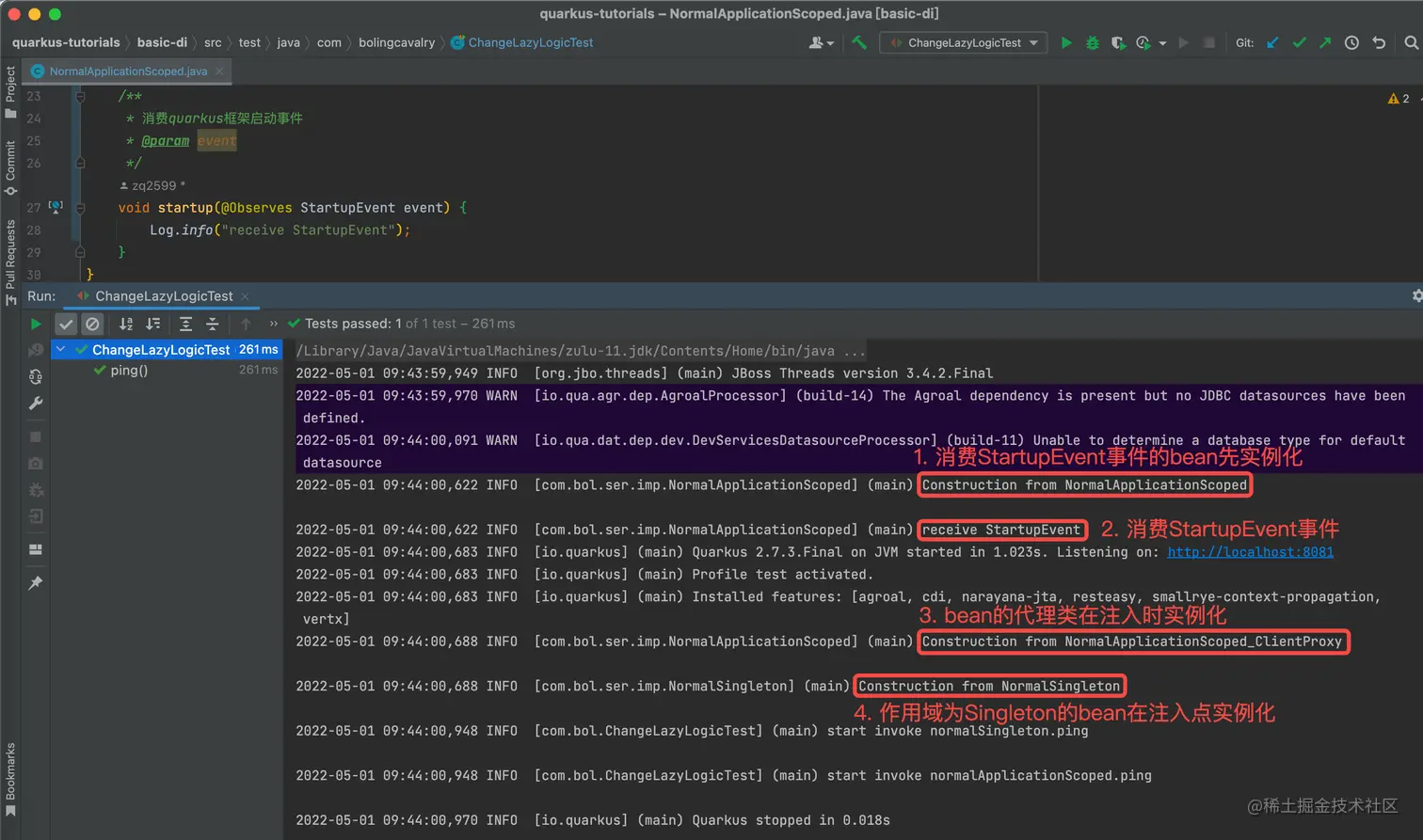Show more Run toolbar actions chevron
Screen dimensions: 1423x840
pos(274,324)
